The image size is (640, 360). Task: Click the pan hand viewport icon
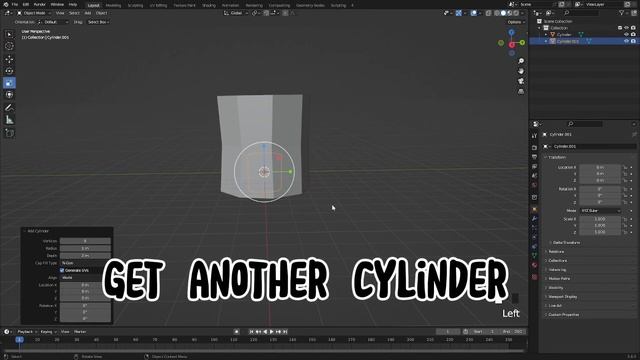point(521,71)
